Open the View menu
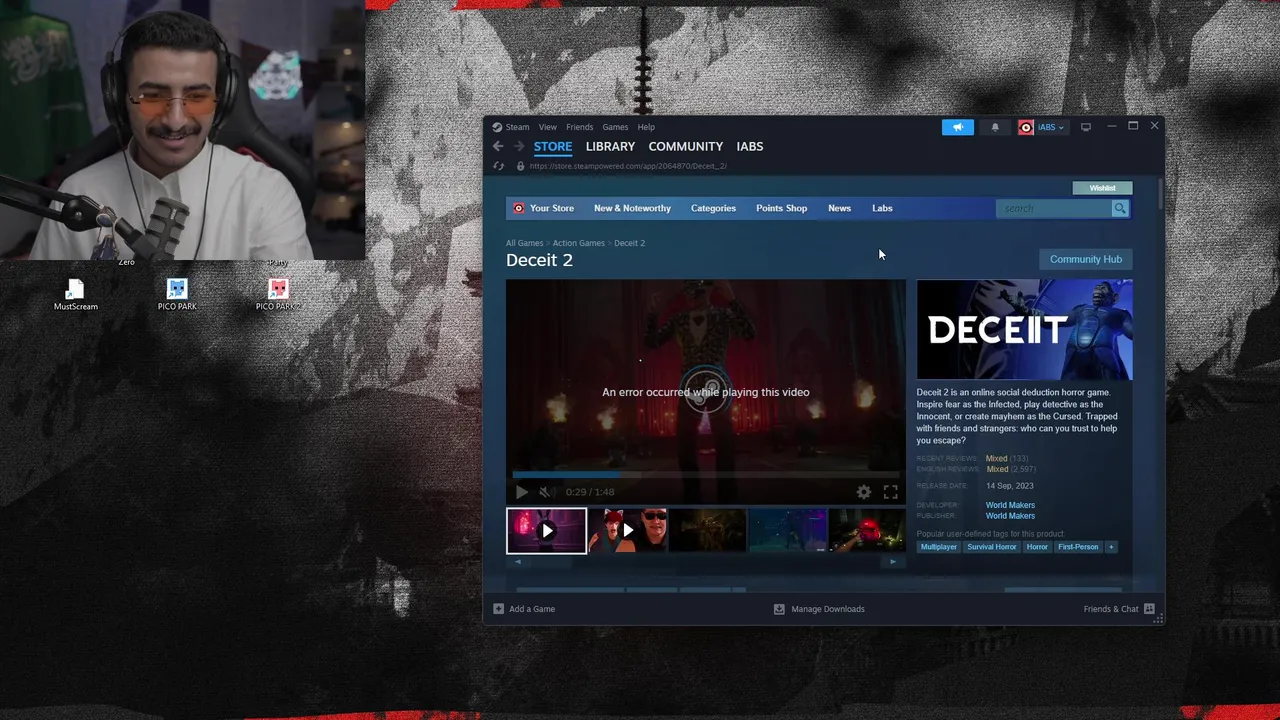Screen dimensions: 1280x720 pyautogui.click(x=547, y=127)
